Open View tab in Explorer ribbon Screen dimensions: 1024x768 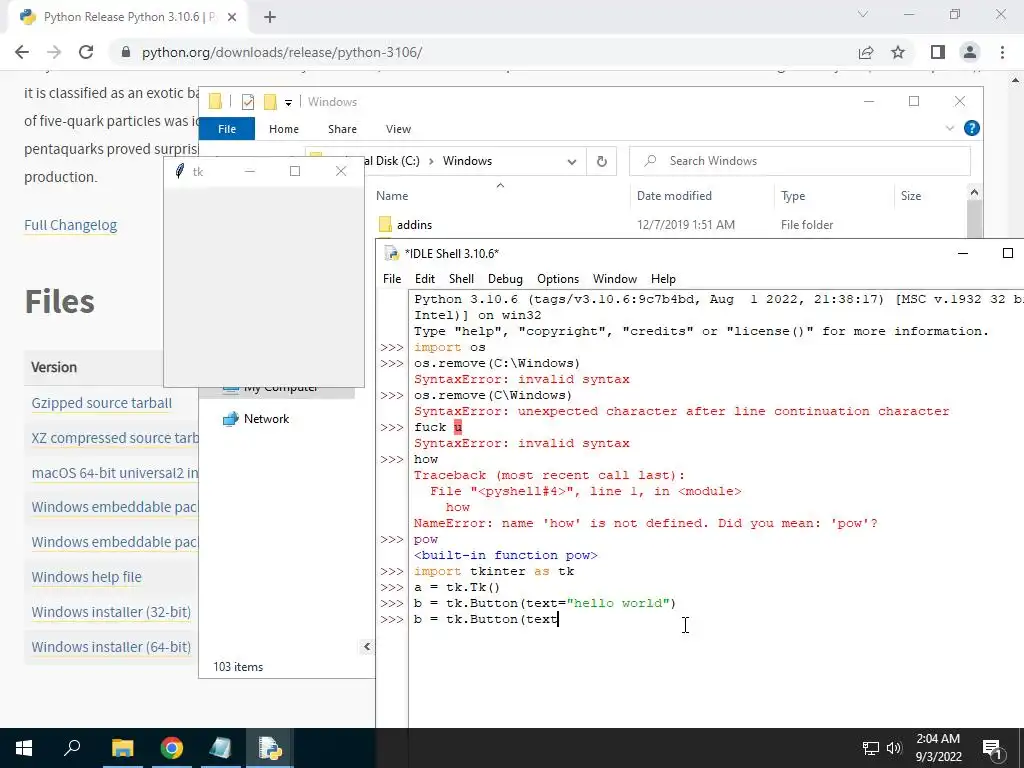click(x=398, y=129)
